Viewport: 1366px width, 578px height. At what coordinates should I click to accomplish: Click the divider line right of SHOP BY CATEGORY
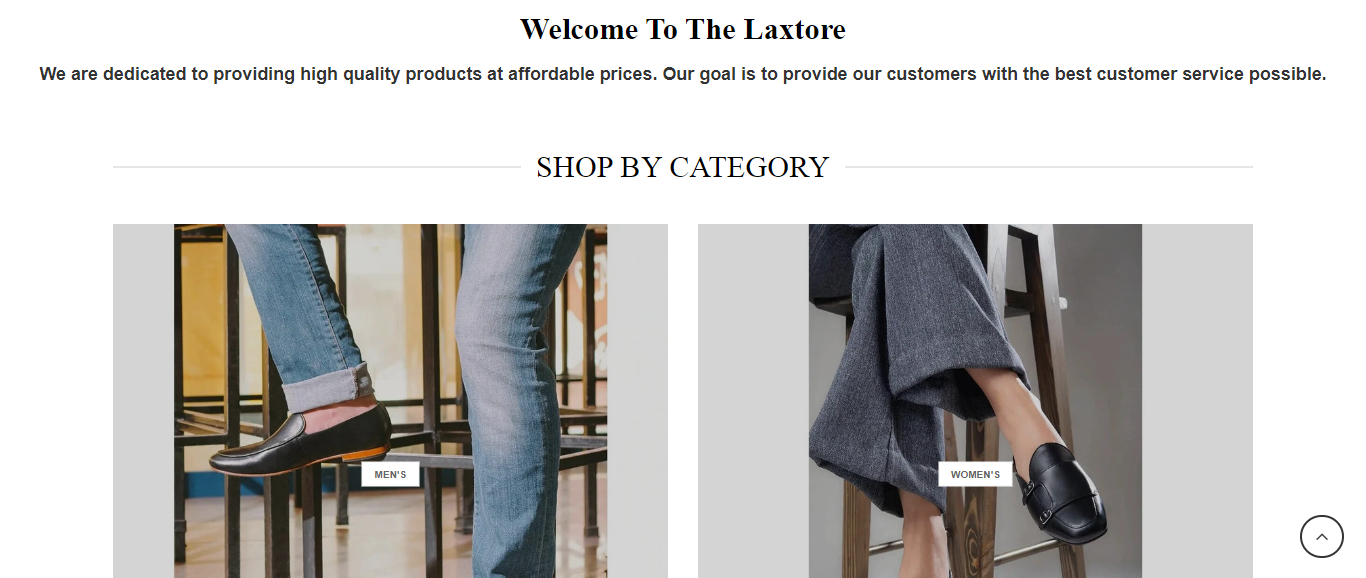pos(1049,167)
